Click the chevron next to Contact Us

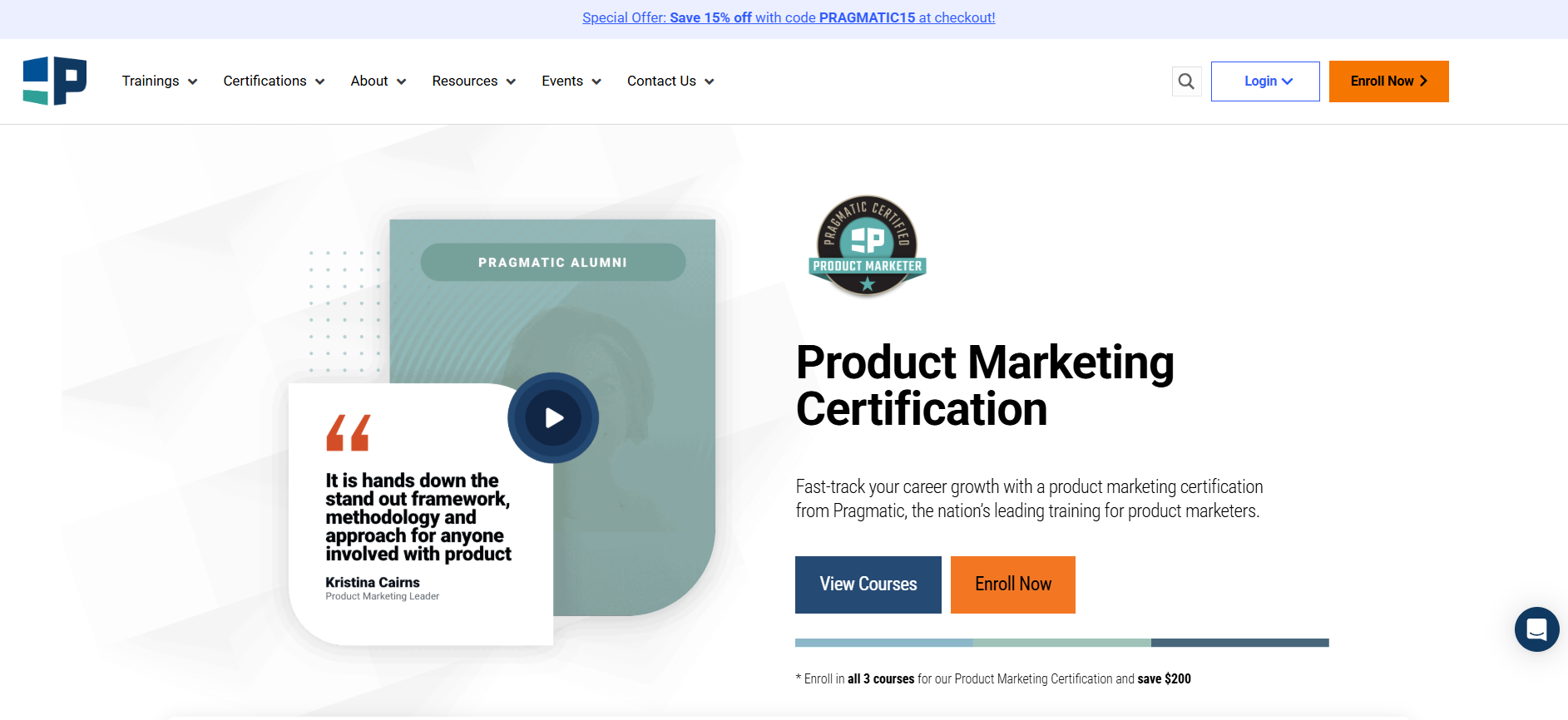(710, 81)
